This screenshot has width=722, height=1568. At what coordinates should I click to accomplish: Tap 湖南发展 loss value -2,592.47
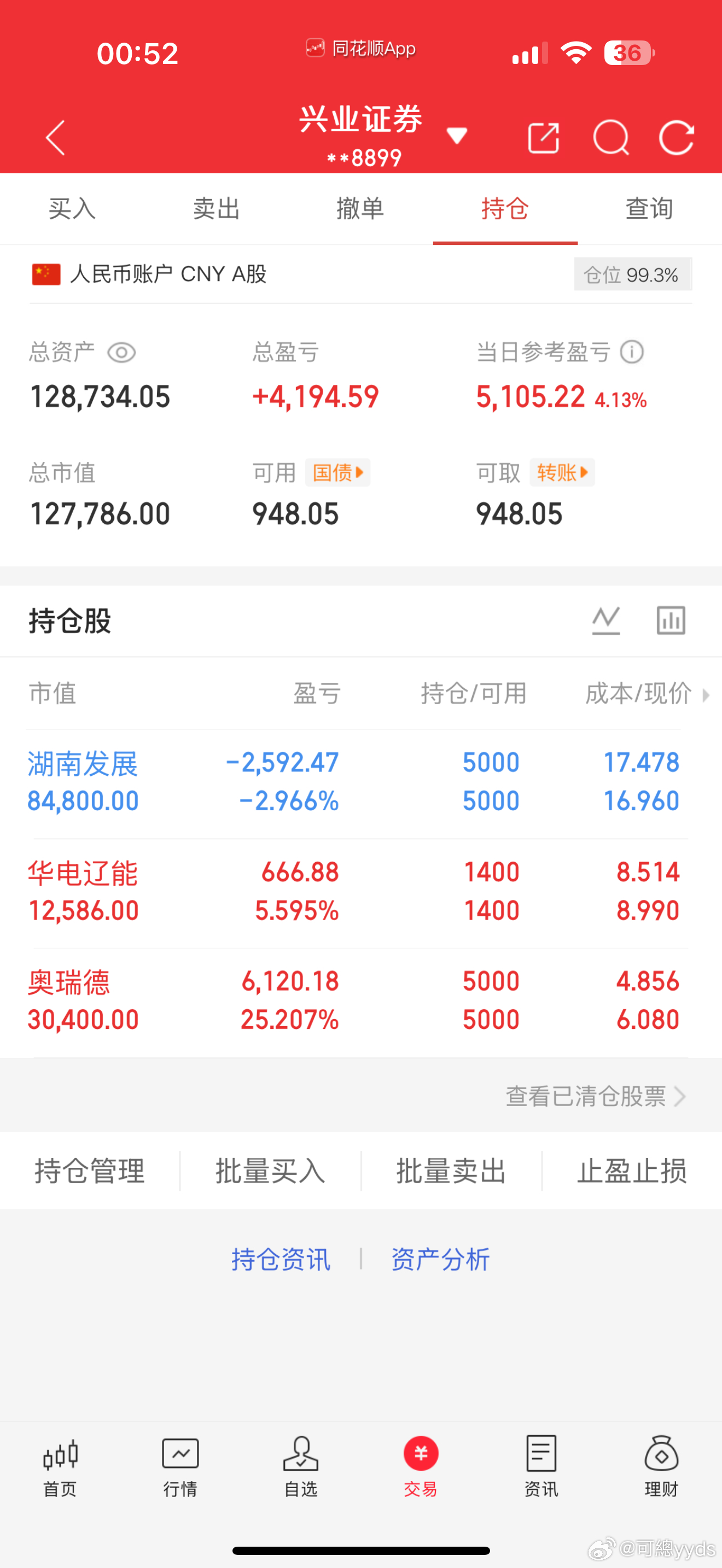(x=282, y=762)
